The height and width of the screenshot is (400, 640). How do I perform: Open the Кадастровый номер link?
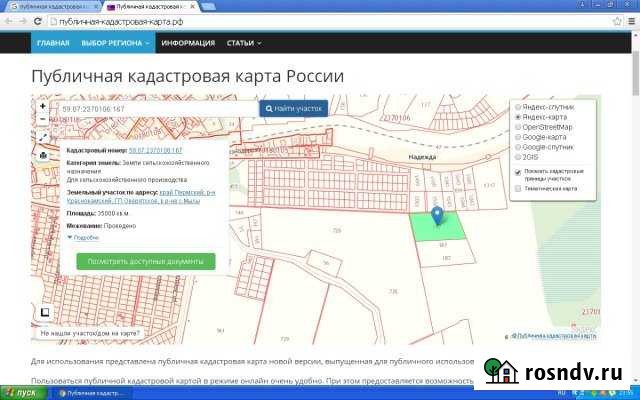click(156, 151)
